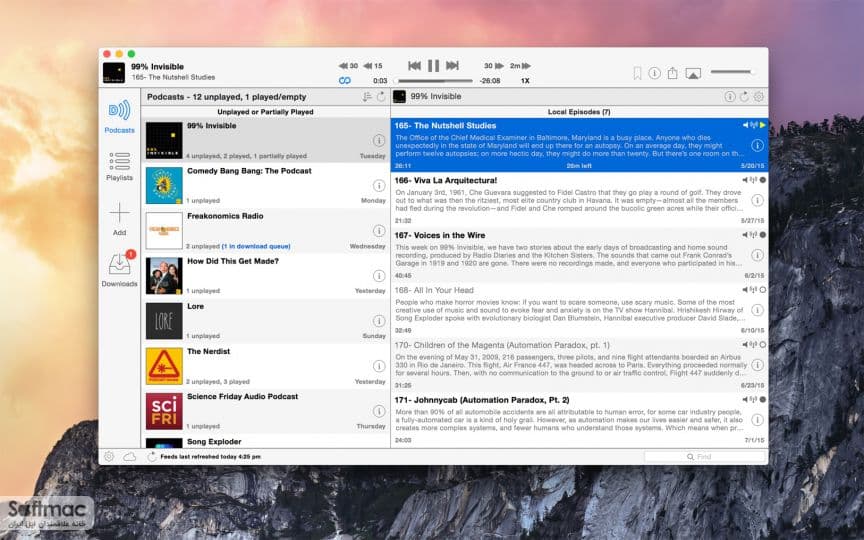
Task: Go to previous track
Action: point(414,66)
